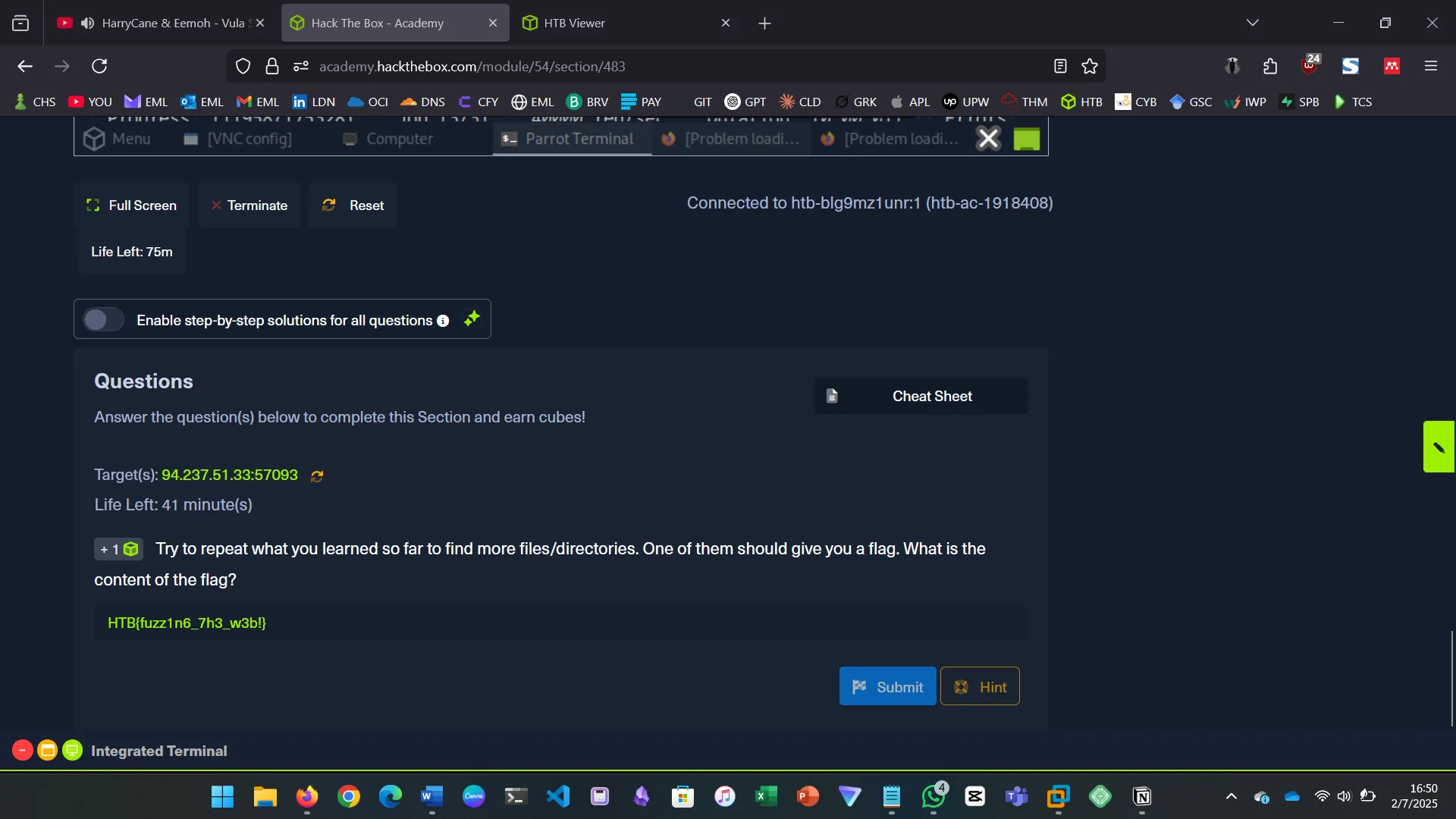Image resolution: width=1456 pixels, height=819 pixels.
Task: Bookmark this page with the star icon
Action: 1090,66
